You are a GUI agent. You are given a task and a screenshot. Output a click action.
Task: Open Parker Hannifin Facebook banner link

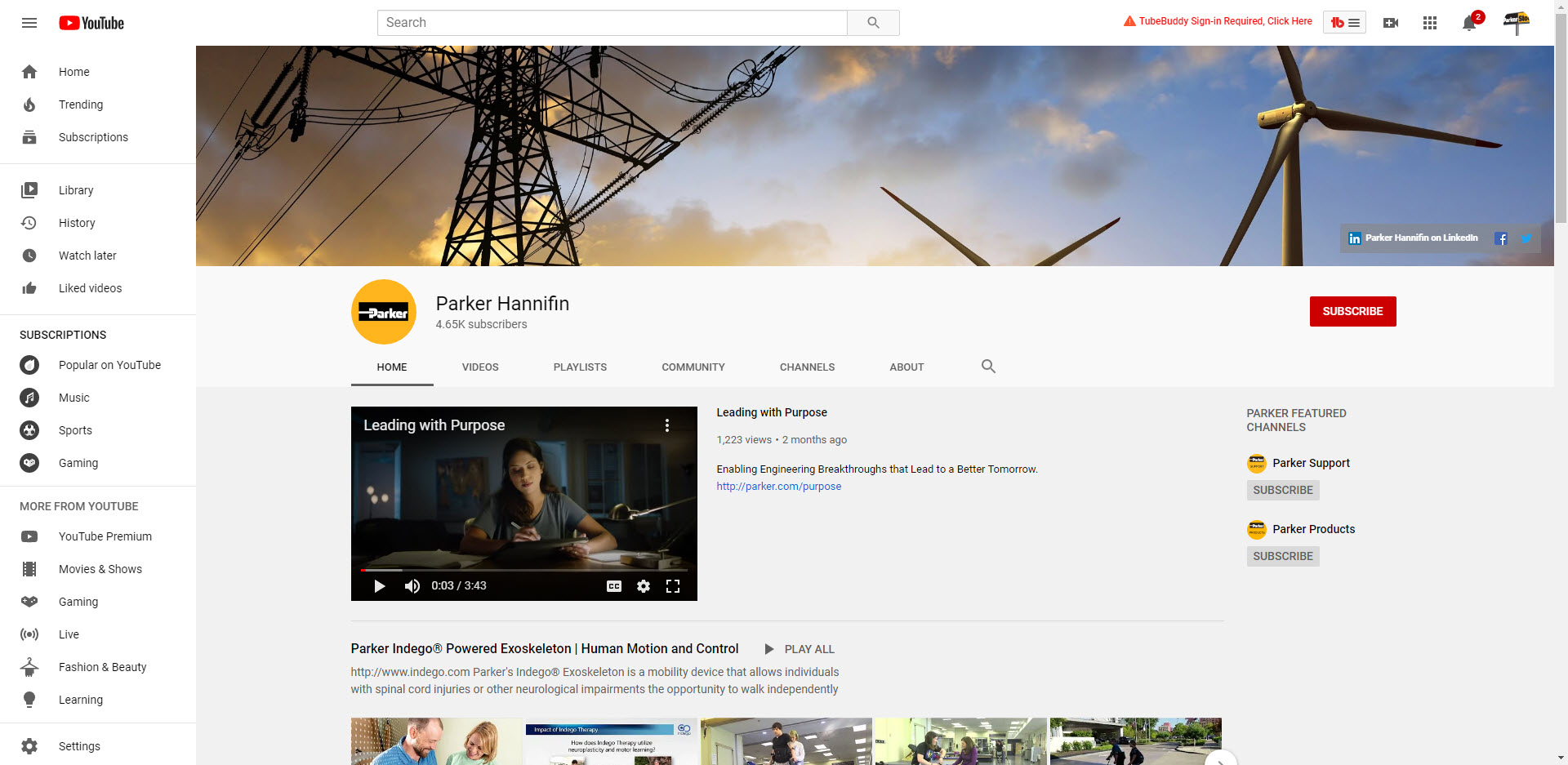click(x=1501, y=238)
